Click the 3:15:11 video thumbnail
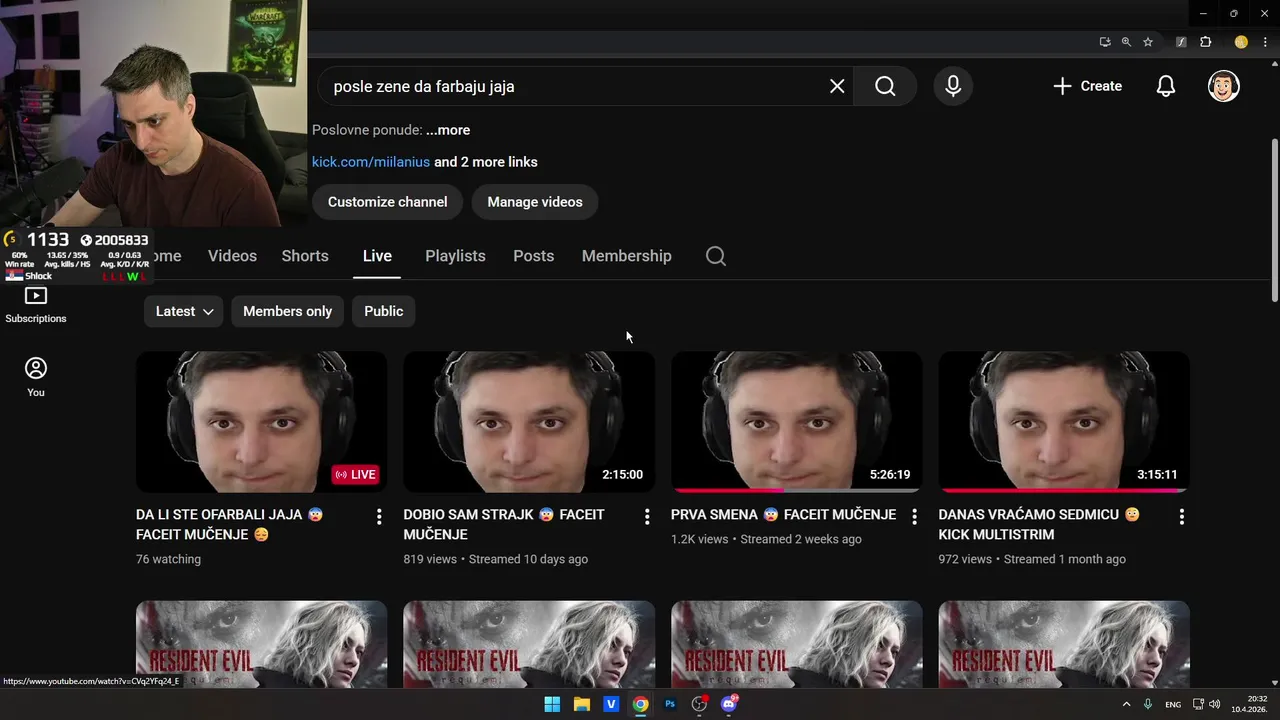Viewport: 1280px width, 720px height. (x=1064, y=422)
